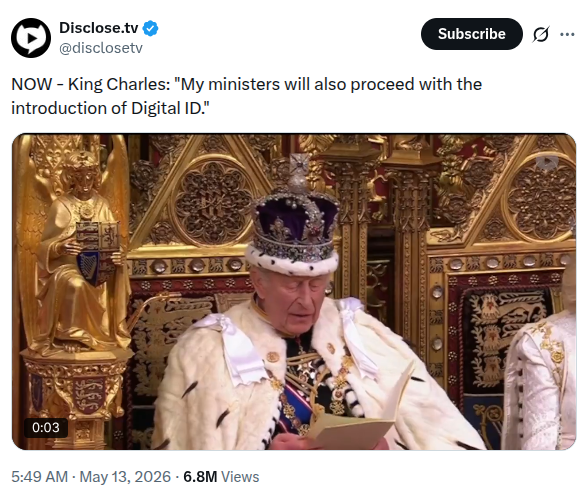
Task: Click the faint watermark logo in the video corner
Action: pos(547,162)
